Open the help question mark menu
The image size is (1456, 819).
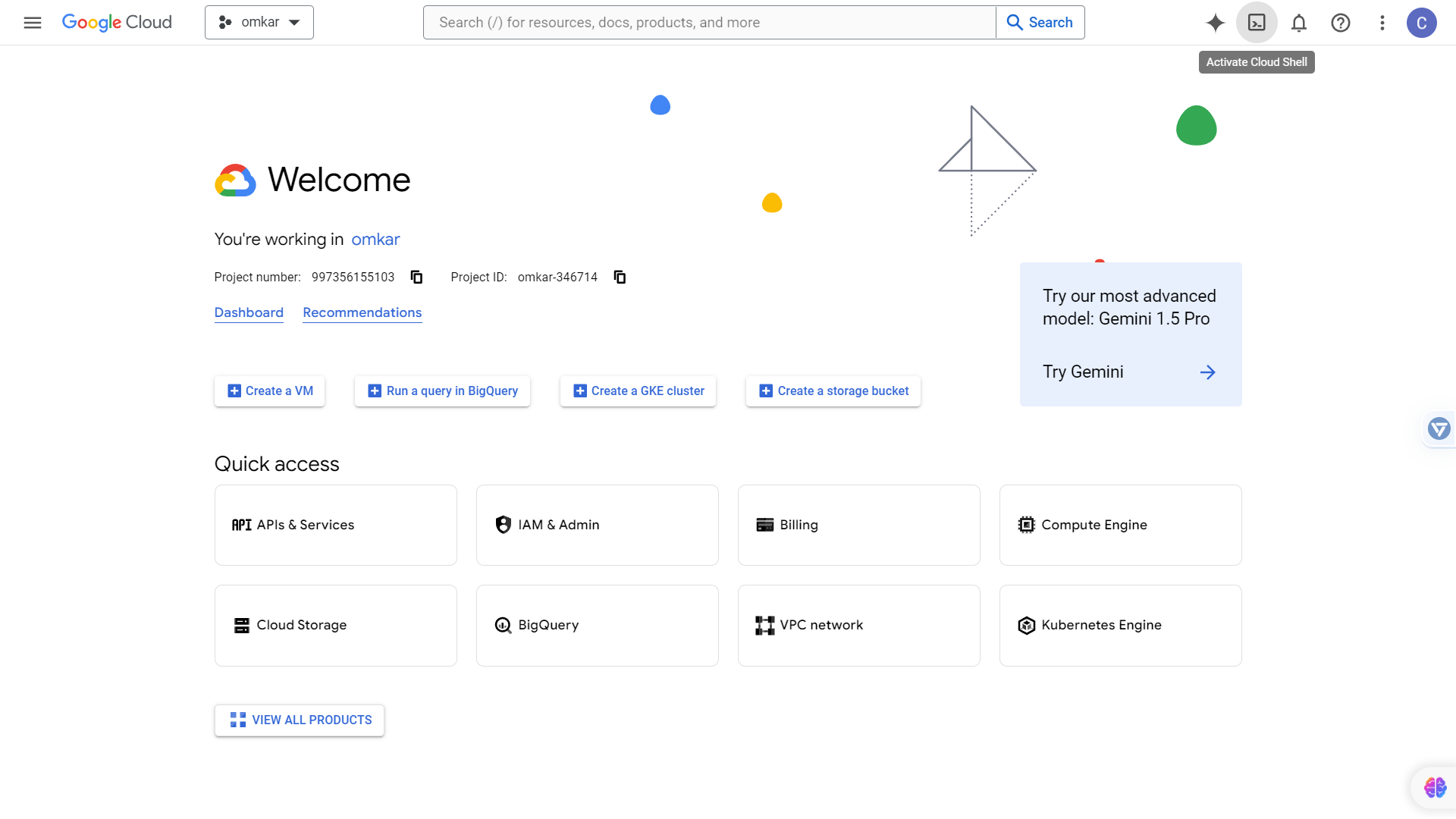(1341, 23)
